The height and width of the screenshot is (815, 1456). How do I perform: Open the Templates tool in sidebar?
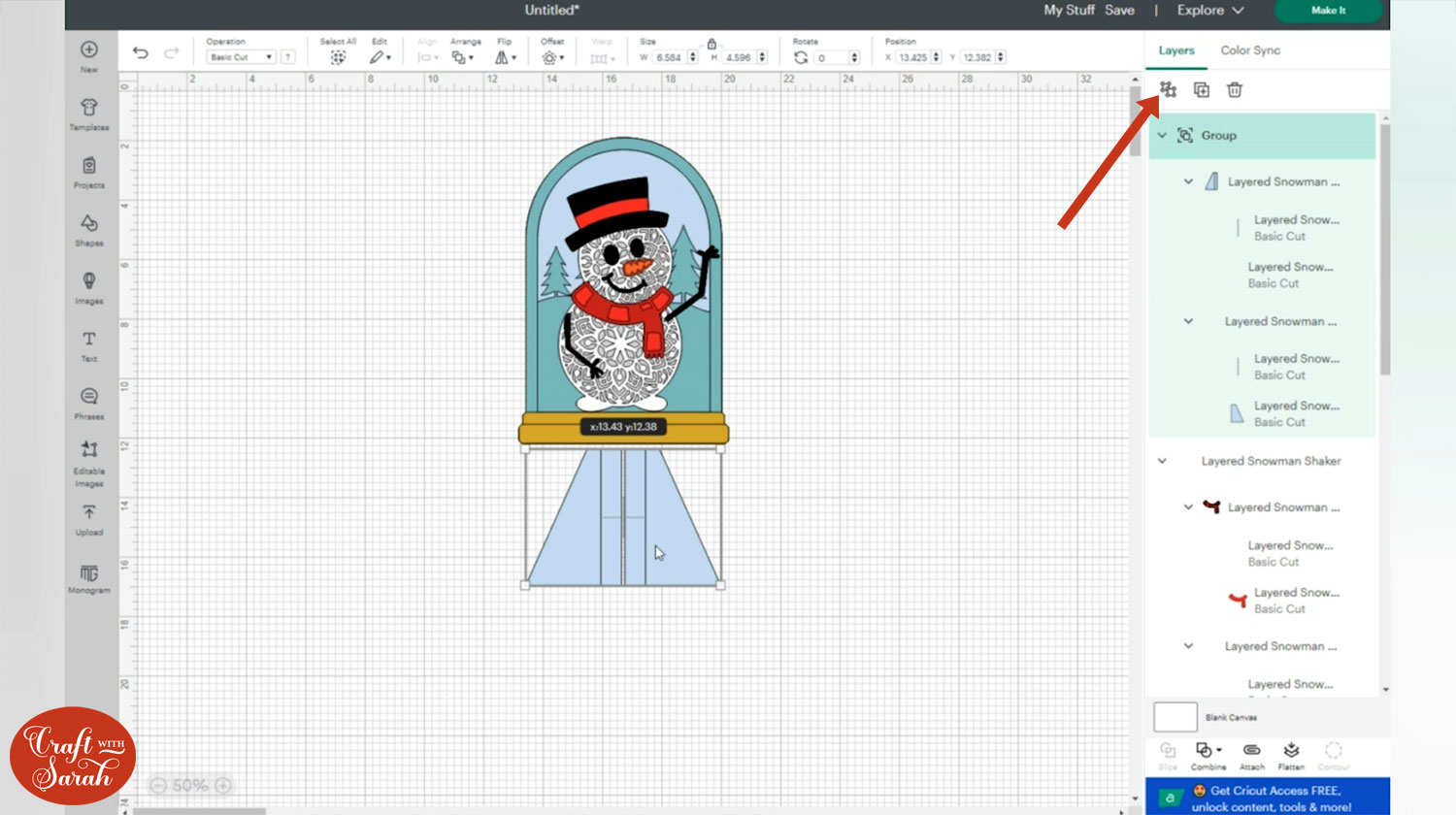(88, 114)
